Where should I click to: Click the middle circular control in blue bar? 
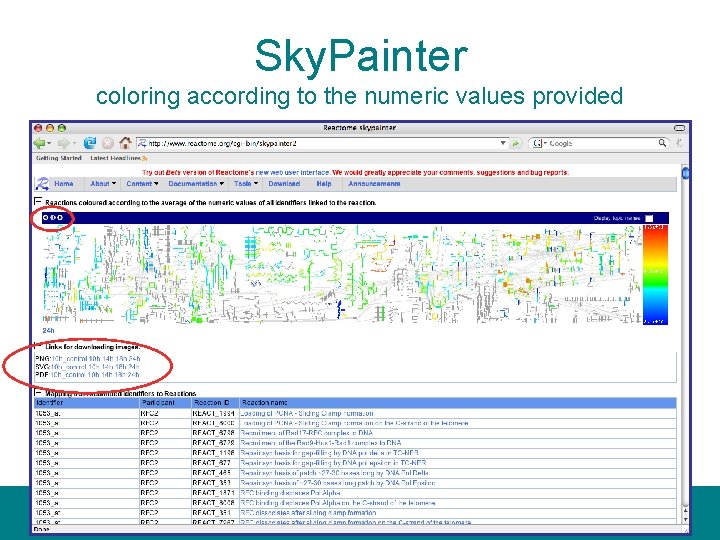coord(53,218)
